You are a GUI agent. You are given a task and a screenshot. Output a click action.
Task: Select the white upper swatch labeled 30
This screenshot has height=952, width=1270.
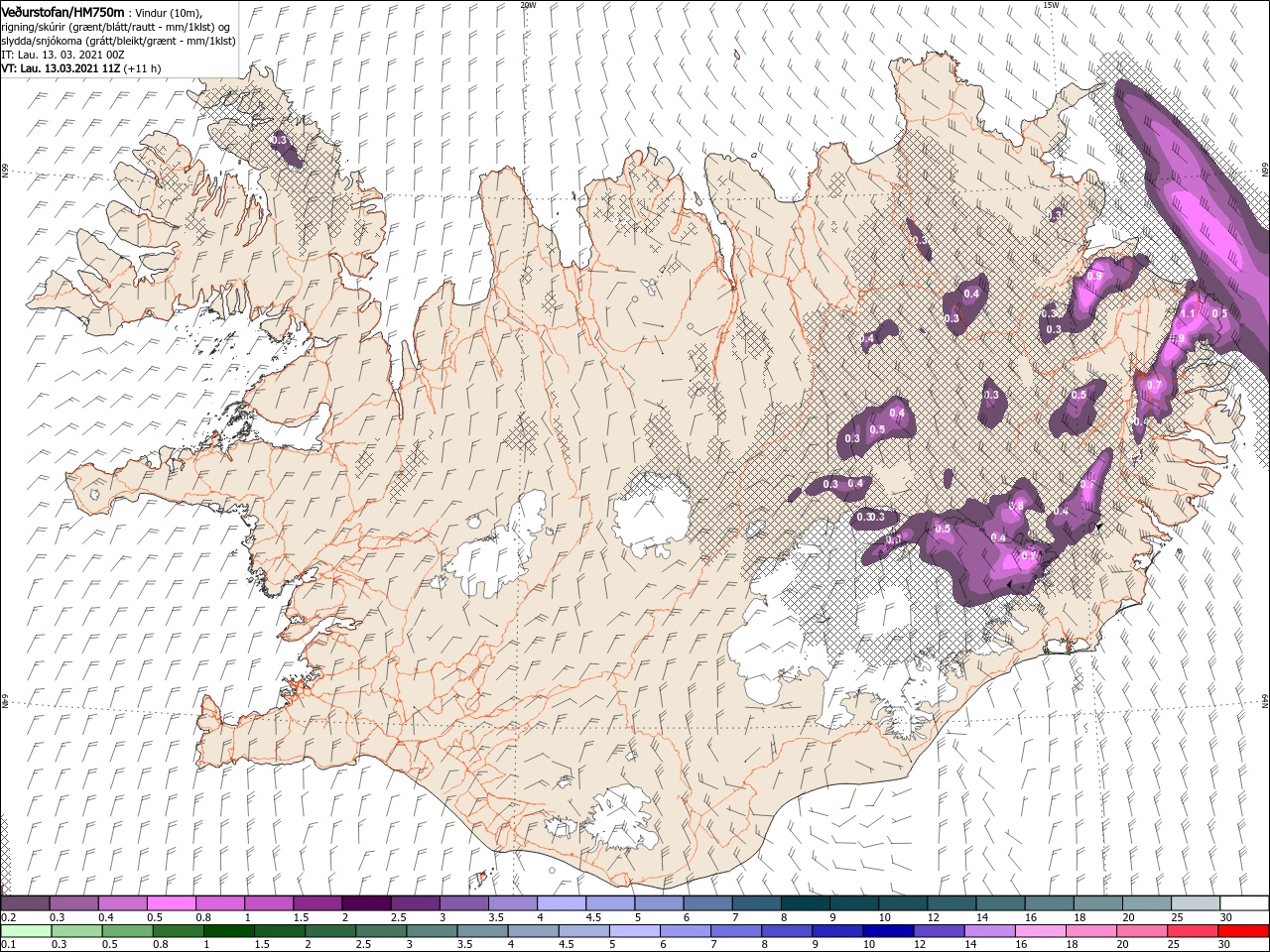1245,903
